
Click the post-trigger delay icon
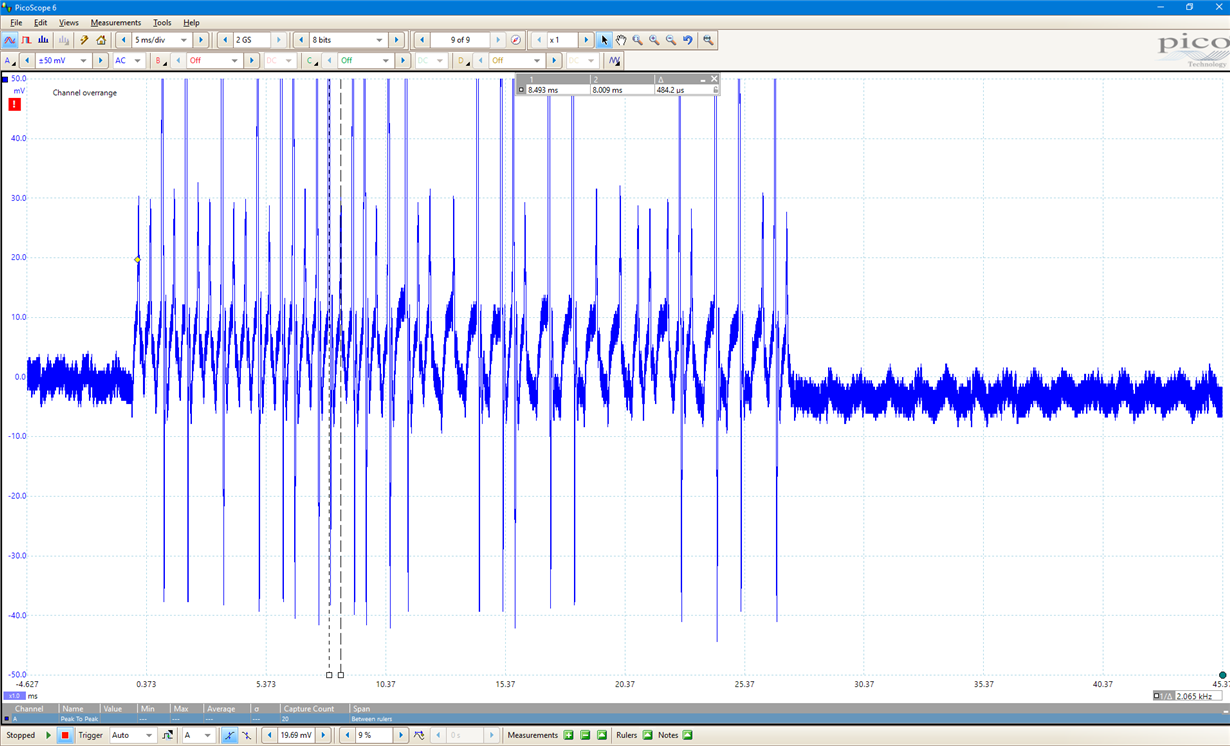(419, 735)
